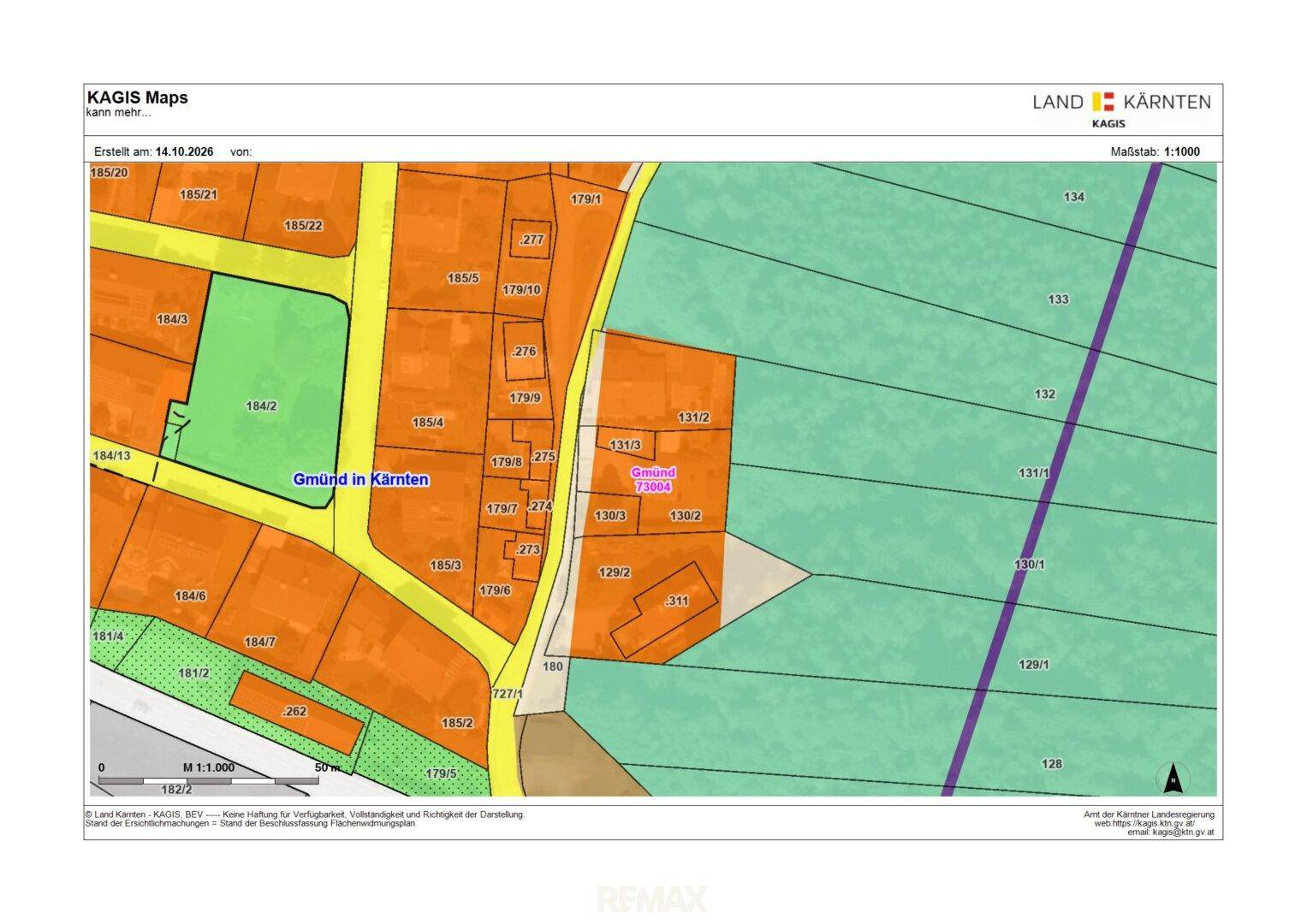Click the KAGIS Maps title
The width and height of the screenshot is (1307, 924).
[137, 98]
